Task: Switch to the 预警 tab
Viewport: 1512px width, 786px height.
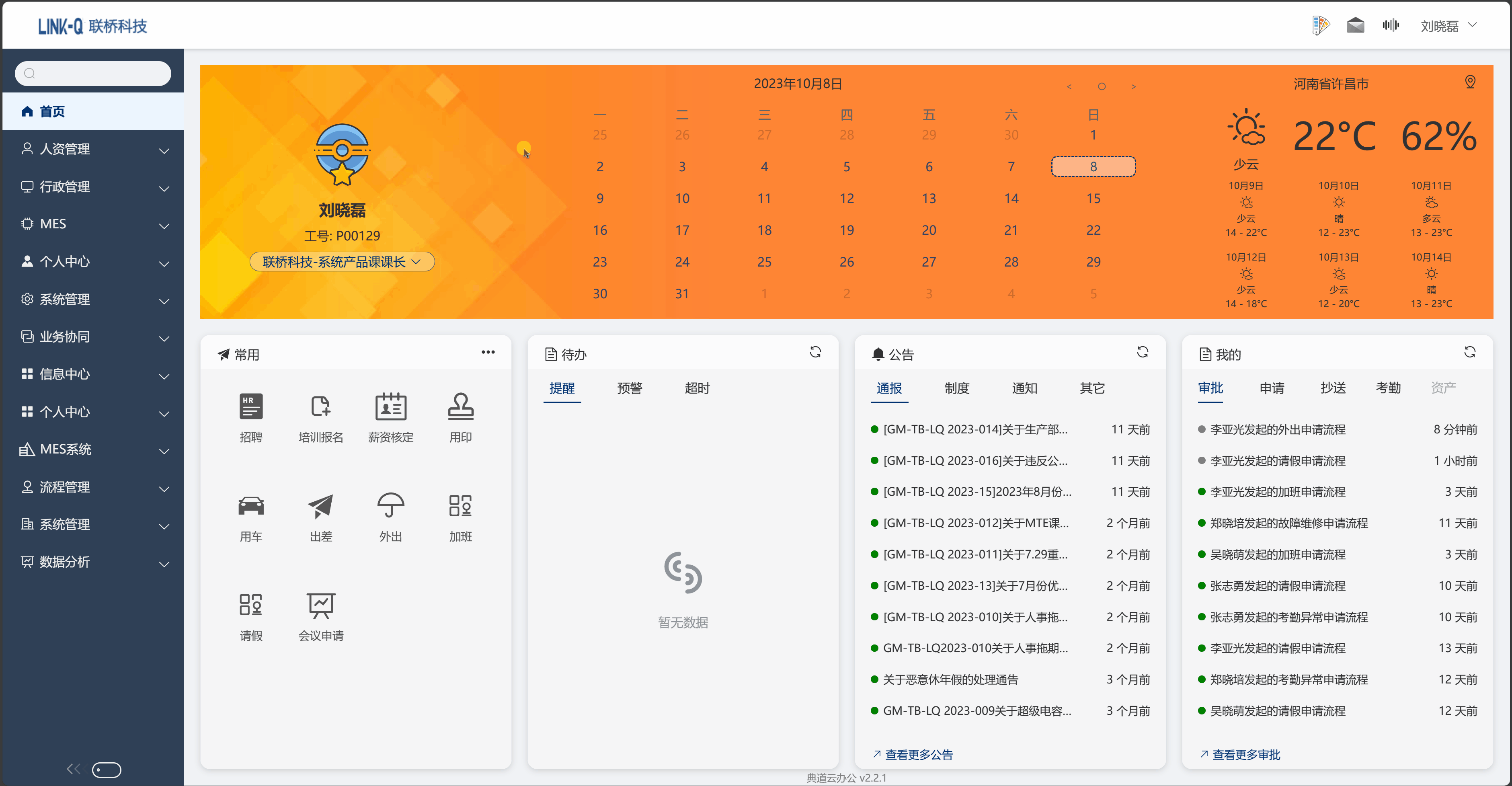Action: tap(629, 388)
